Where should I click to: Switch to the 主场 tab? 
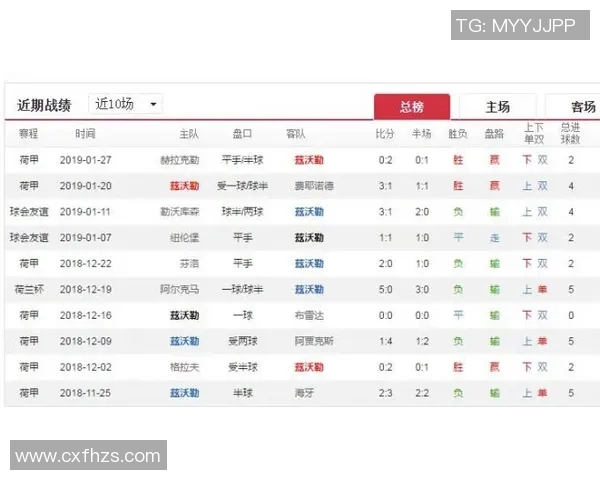497,106
